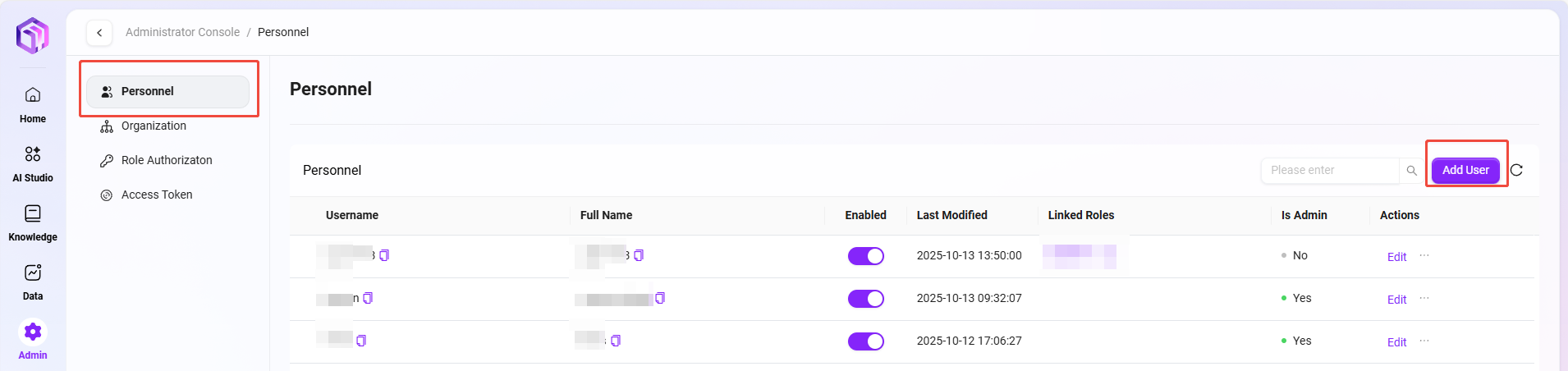Select Organization in the admin menu
1568x371 pixels.
[154, 126]
